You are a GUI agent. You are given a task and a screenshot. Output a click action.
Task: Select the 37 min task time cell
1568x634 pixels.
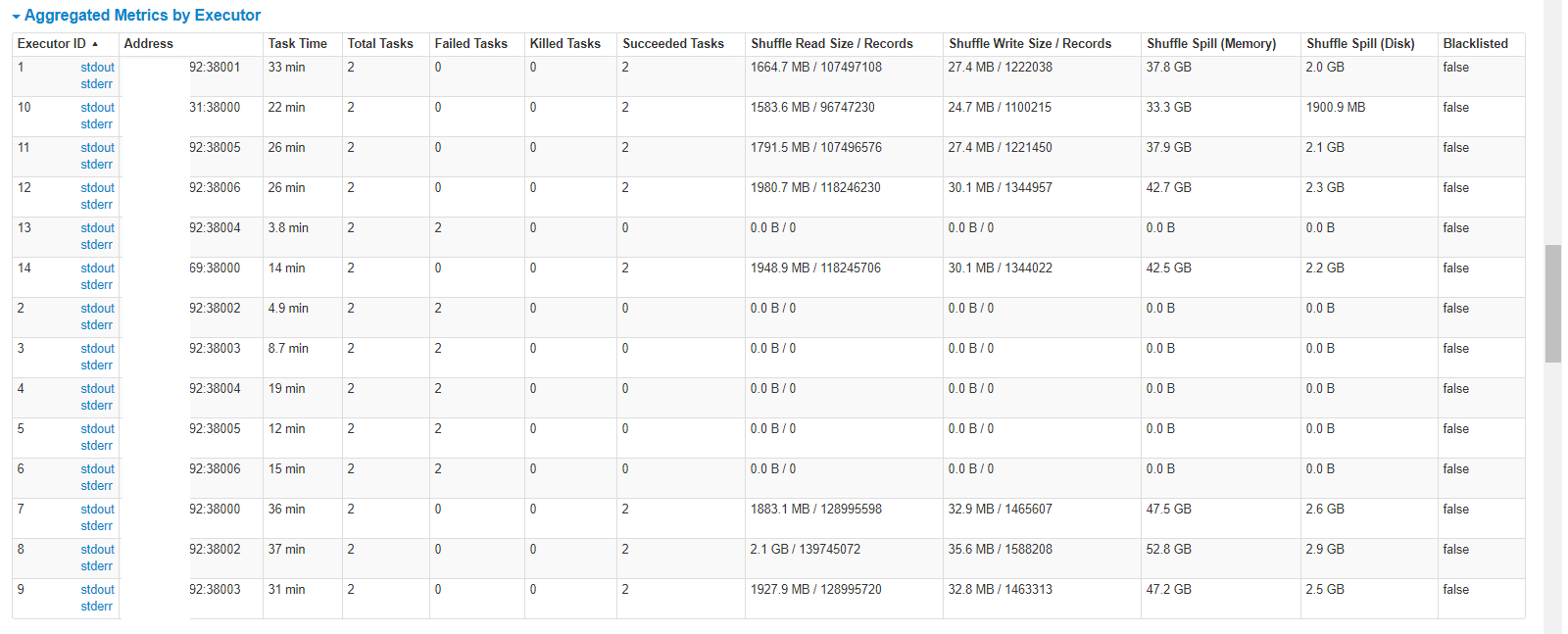[286, 550]
